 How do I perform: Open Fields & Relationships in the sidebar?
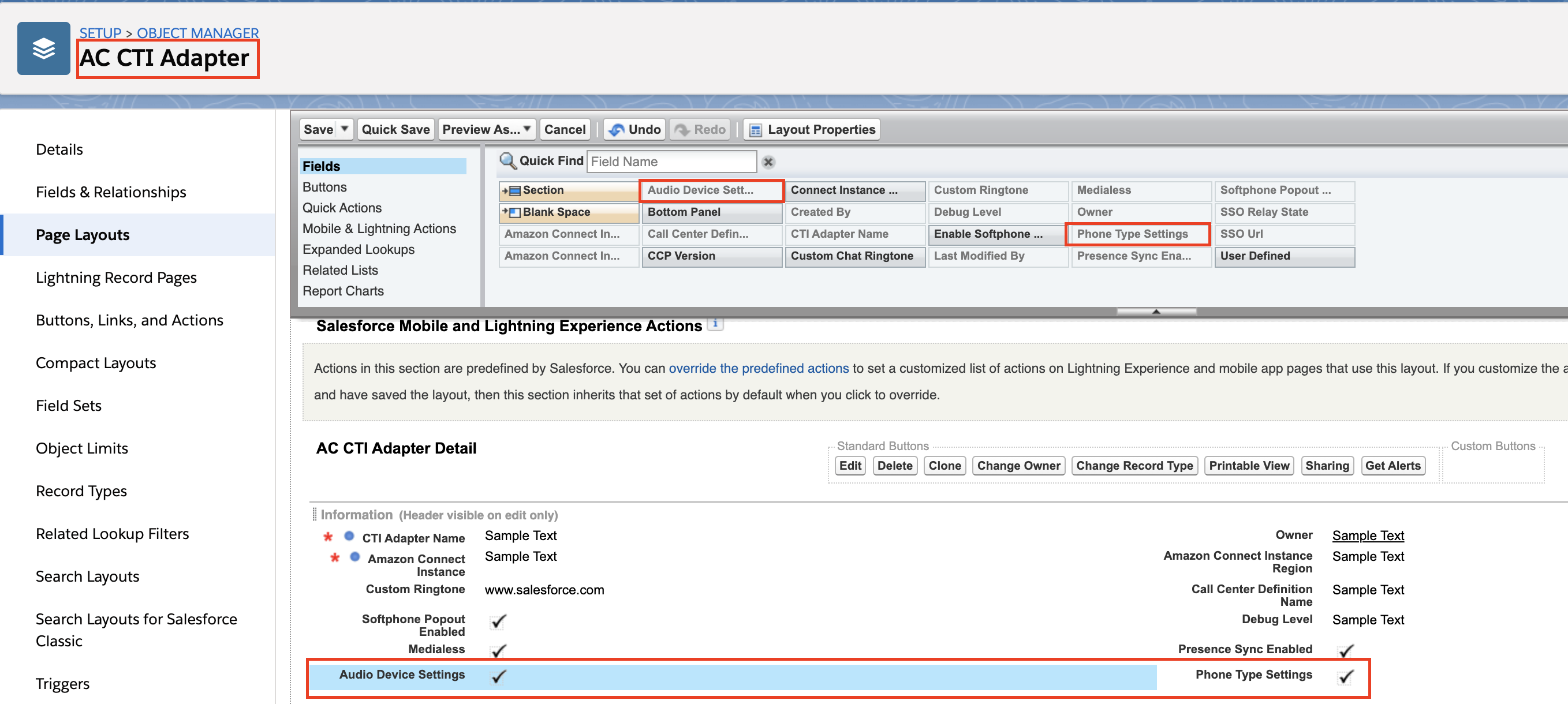111,192
